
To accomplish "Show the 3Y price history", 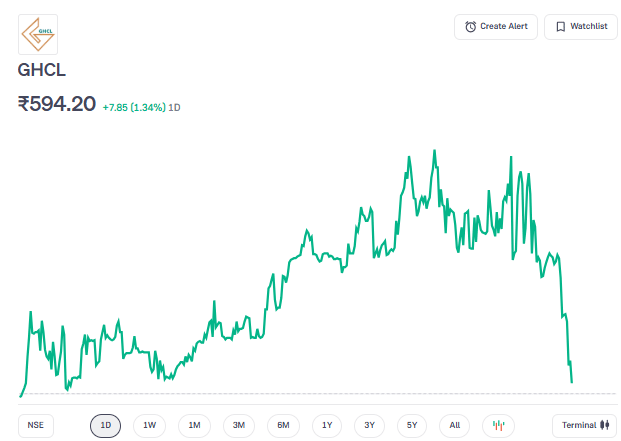I will (x=369, y=425).
